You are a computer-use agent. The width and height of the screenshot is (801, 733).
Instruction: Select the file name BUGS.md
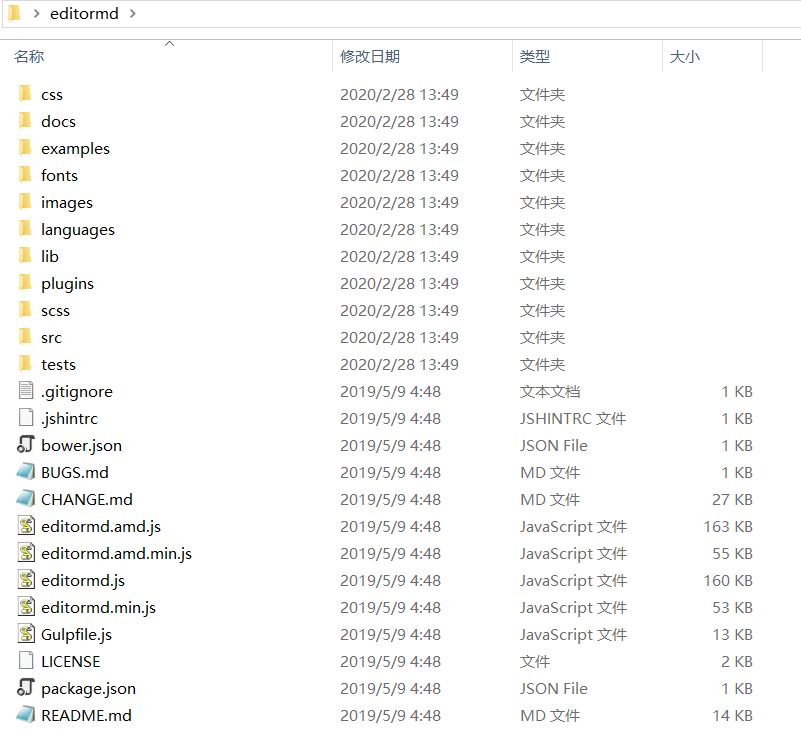click(x=75, y=472)
